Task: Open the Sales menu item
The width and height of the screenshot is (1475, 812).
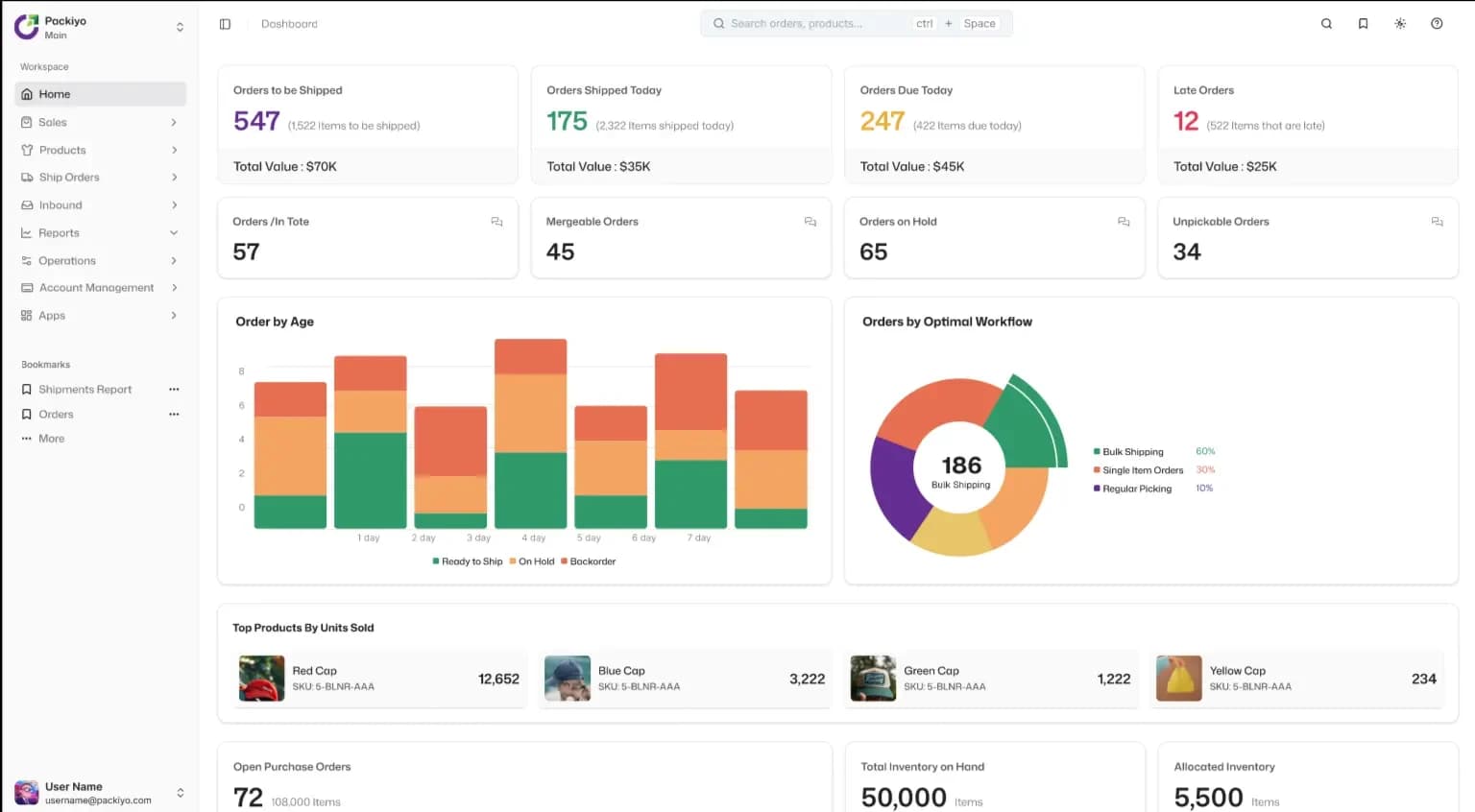Action: (101, 122)
